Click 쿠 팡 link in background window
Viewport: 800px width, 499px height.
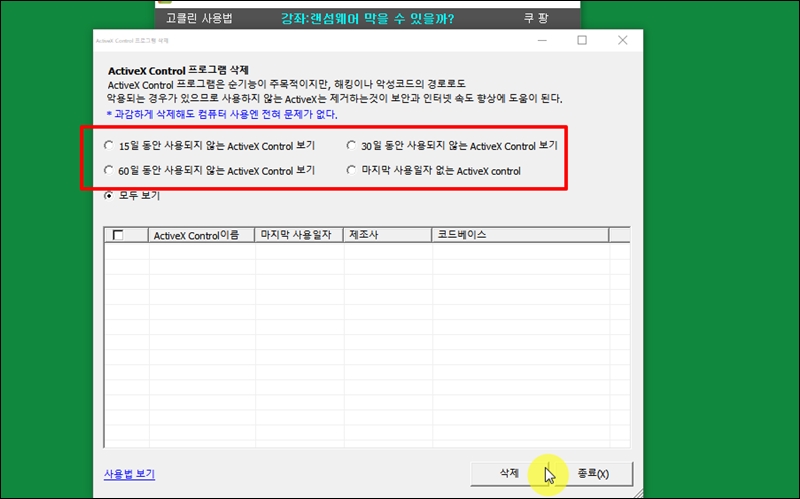(x=536, y=19)
